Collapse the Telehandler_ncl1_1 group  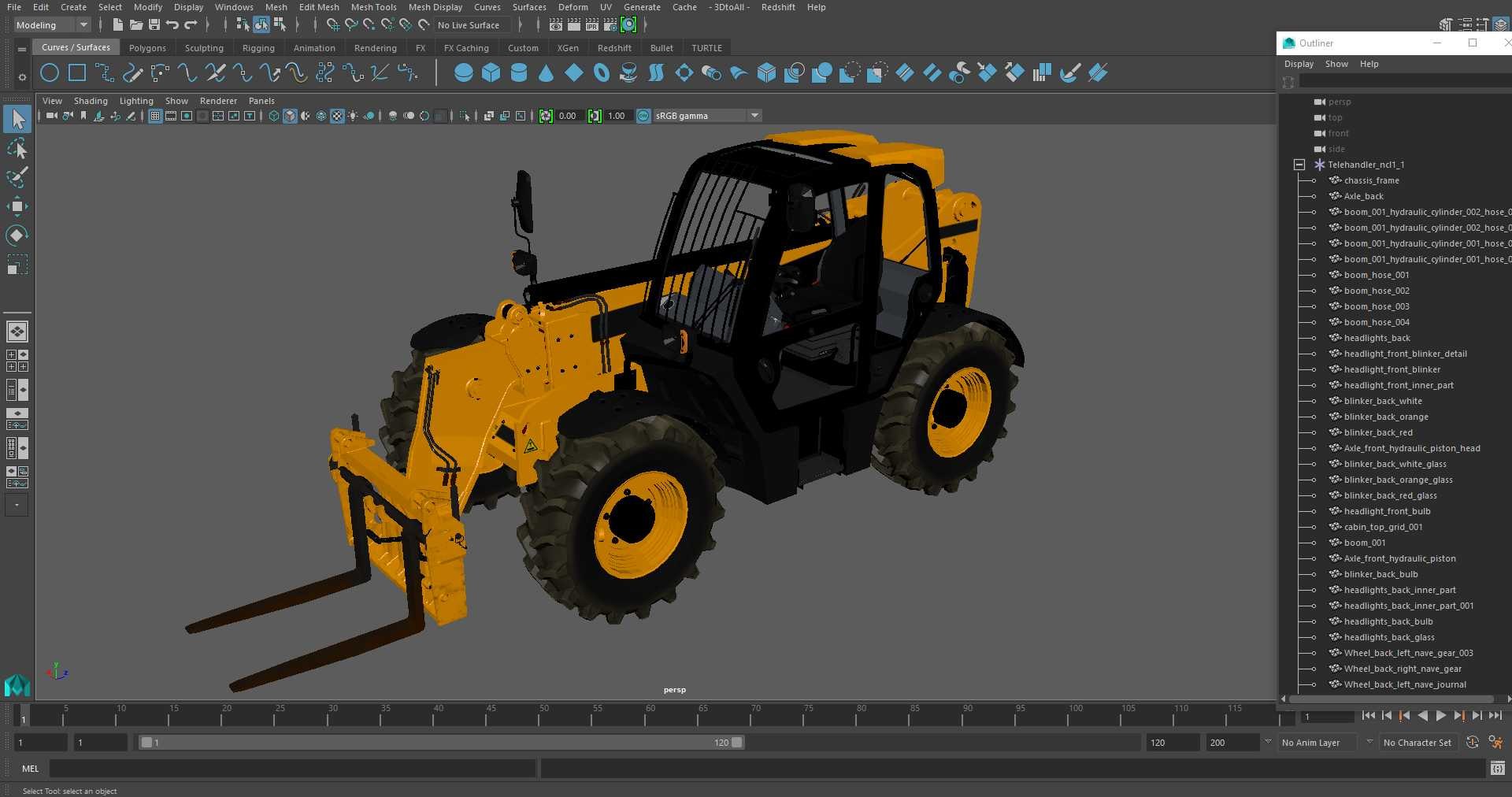click(x=1299, y=165)
